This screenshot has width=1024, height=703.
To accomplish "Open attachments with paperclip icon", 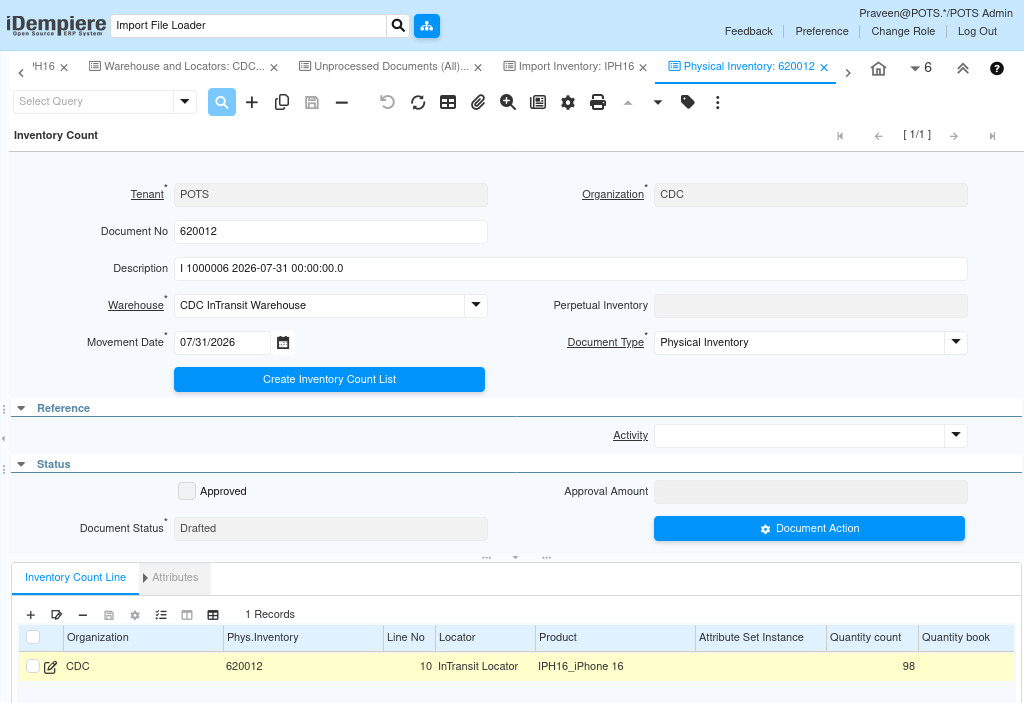I will click(x=478, y=103).
